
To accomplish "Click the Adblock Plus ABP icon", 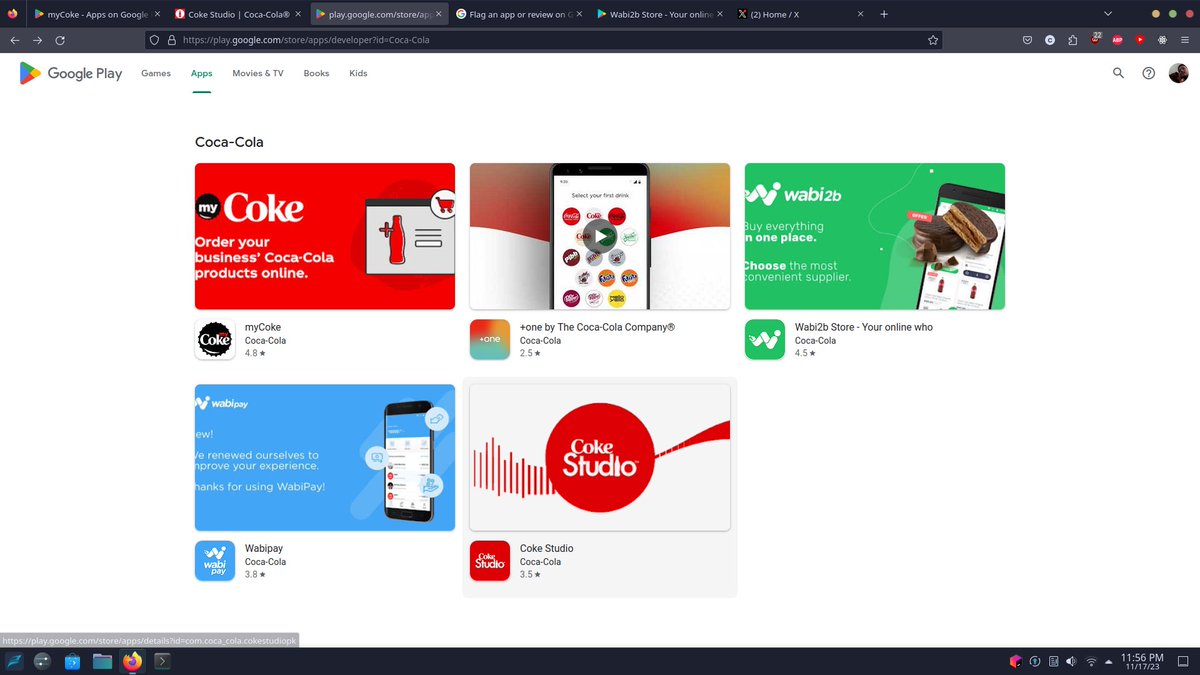I will pos(1118,40).
